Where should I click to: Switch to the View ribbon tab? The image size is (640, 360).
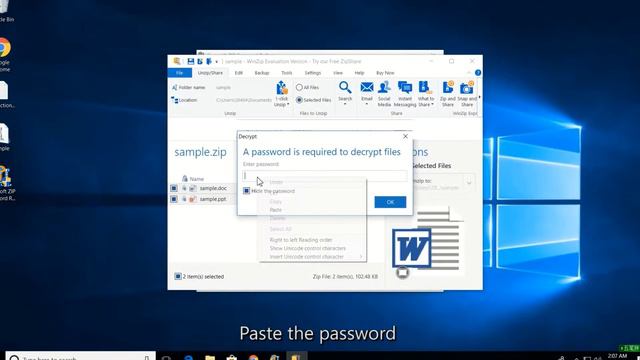pos(338,73)
